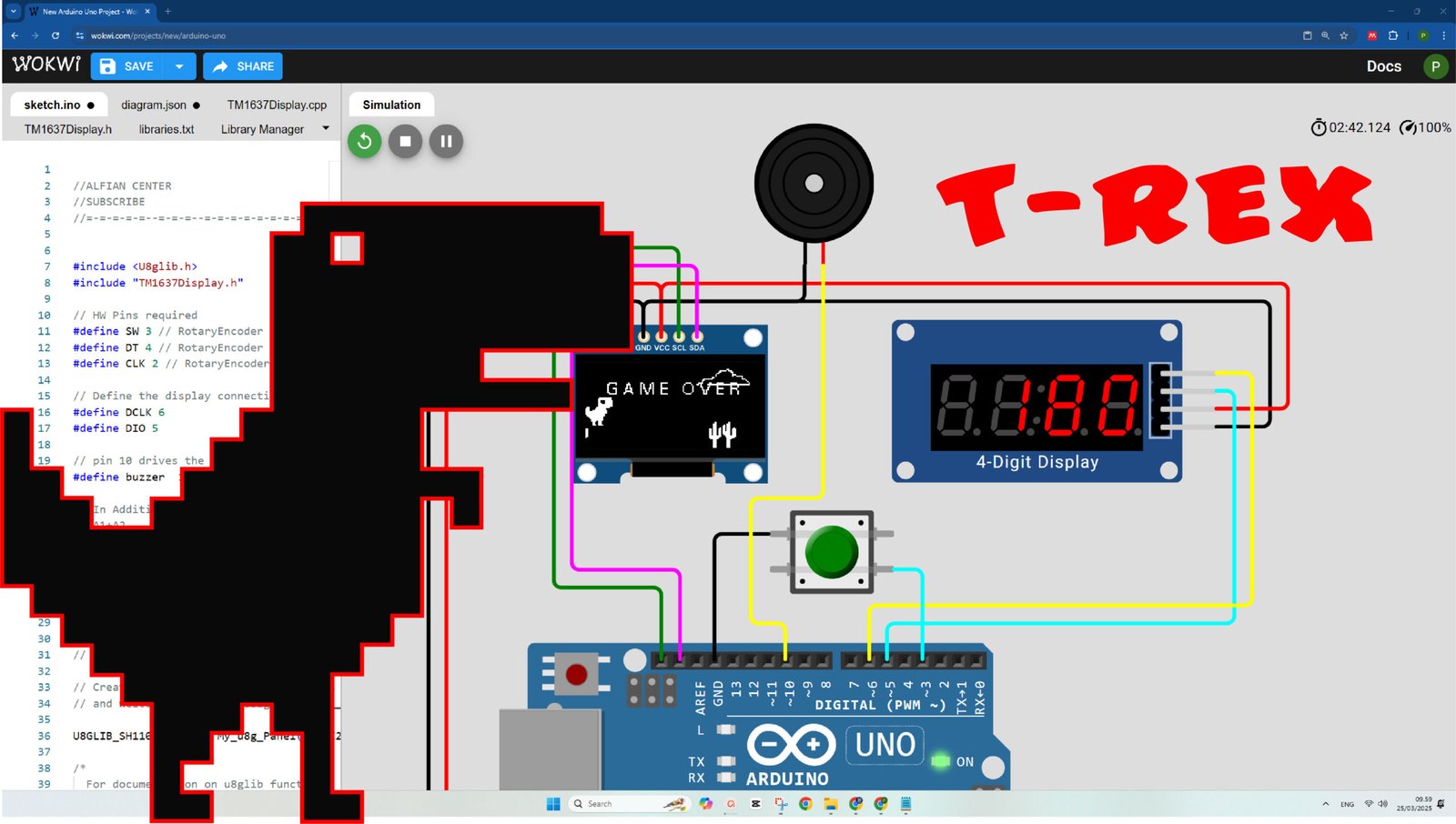This screenshot has width=1456, height=824.
Task: Open the Chrome profile avatar
Action: click(1423, 35)
